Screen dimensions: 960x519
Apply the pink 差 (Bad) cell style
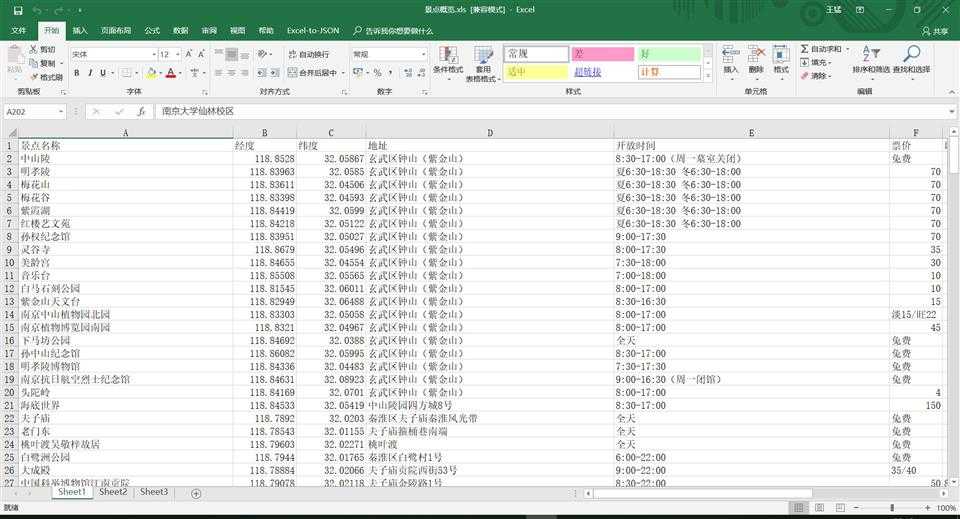[x=602, y=54]
